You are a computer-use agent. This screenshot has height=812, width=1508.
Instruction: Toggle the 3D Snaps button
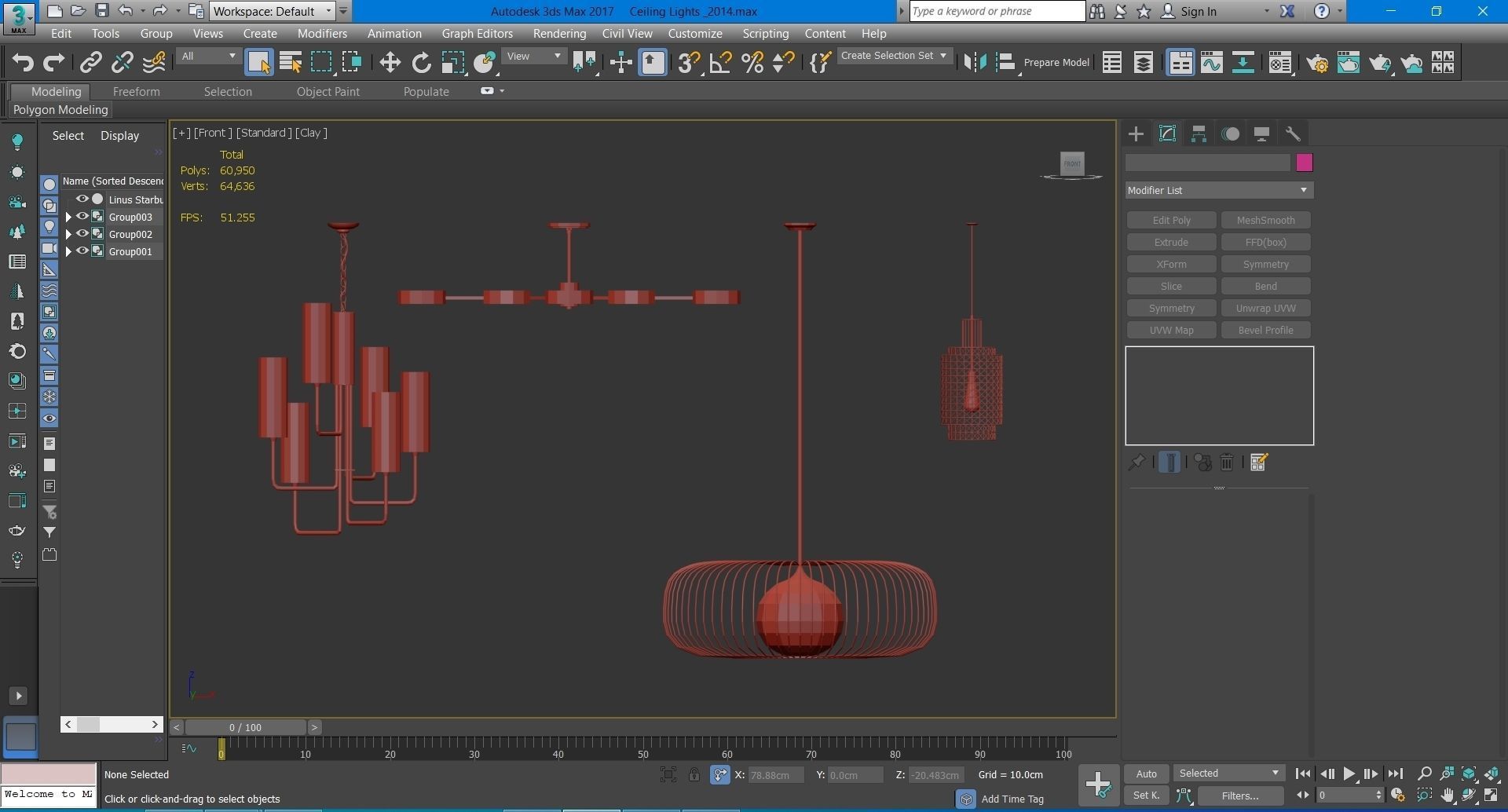[x=689, y=63]
